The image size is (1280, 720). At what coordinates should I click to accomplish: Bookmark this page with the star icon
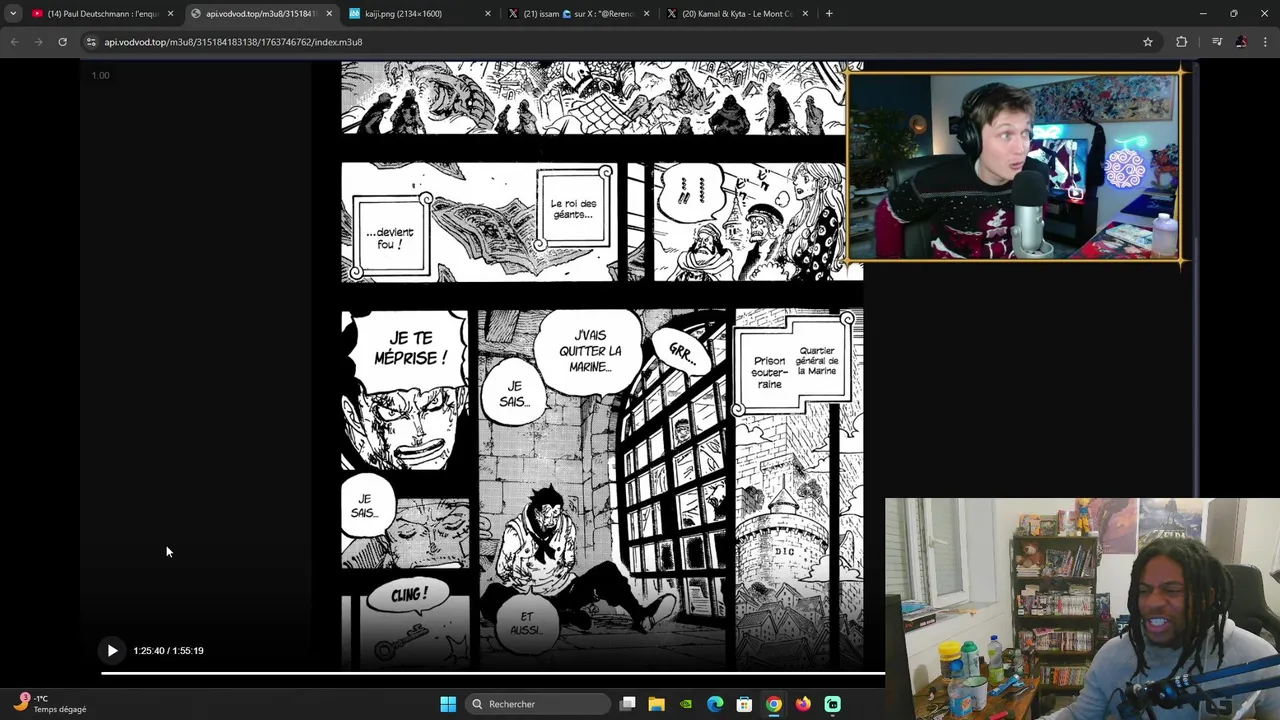(x=1148, y=42)
